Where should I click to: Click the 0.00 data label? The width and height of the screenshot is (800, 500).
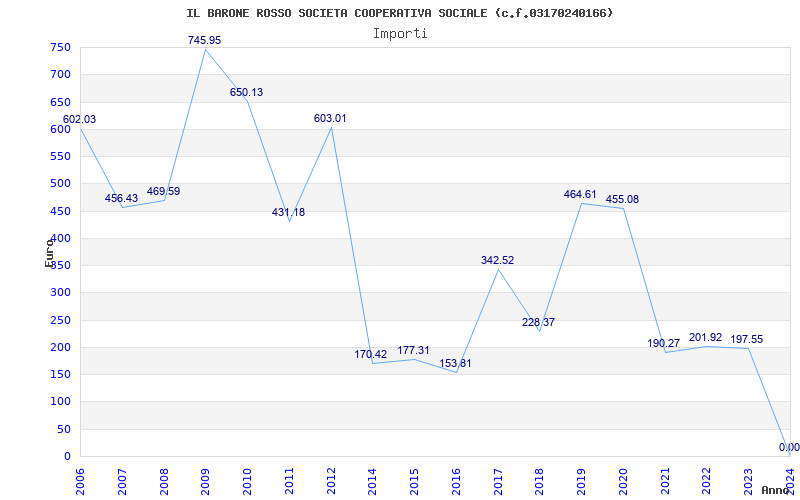coord(789,447)
